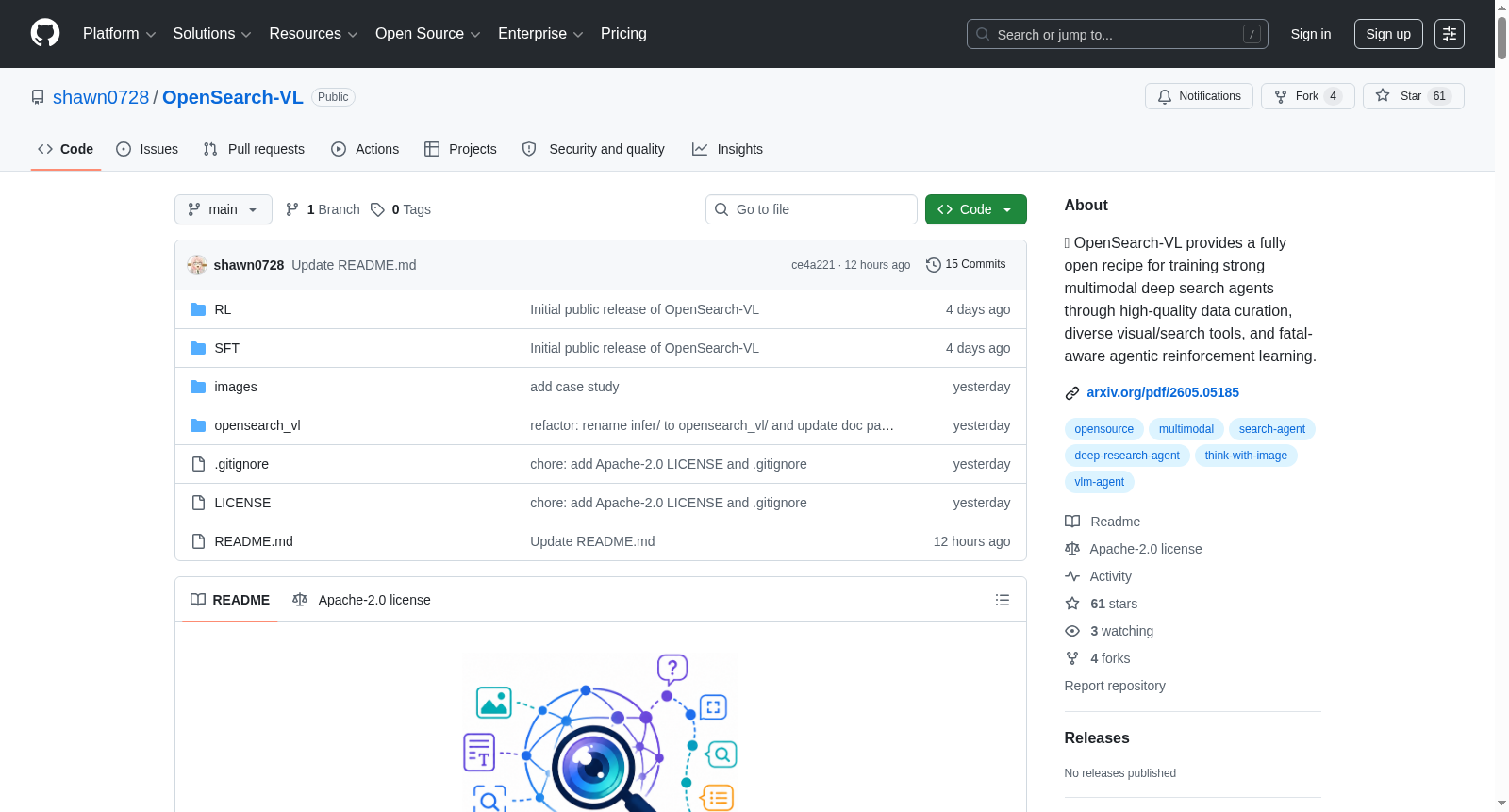Open the arxiv.org/pdf/2605.05185 link
This screenshot has width=1509, height=812.
point(1163,392)
